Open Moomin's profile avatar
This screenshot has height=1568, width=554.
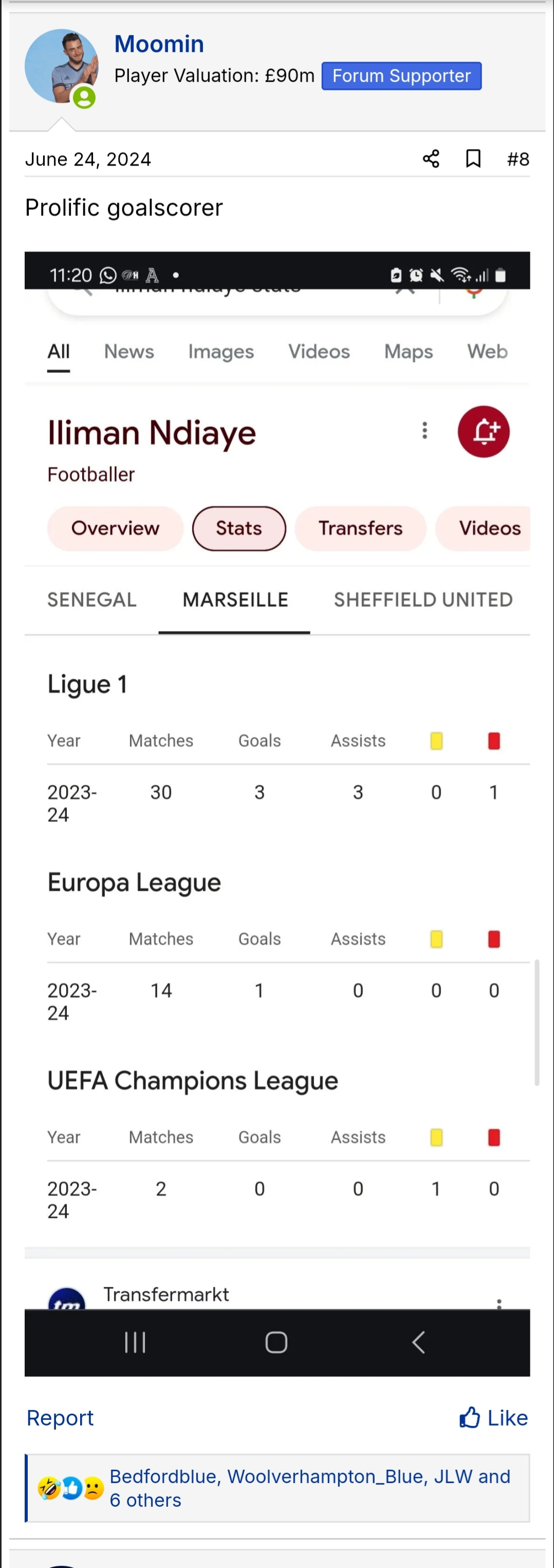click(61, 67)
